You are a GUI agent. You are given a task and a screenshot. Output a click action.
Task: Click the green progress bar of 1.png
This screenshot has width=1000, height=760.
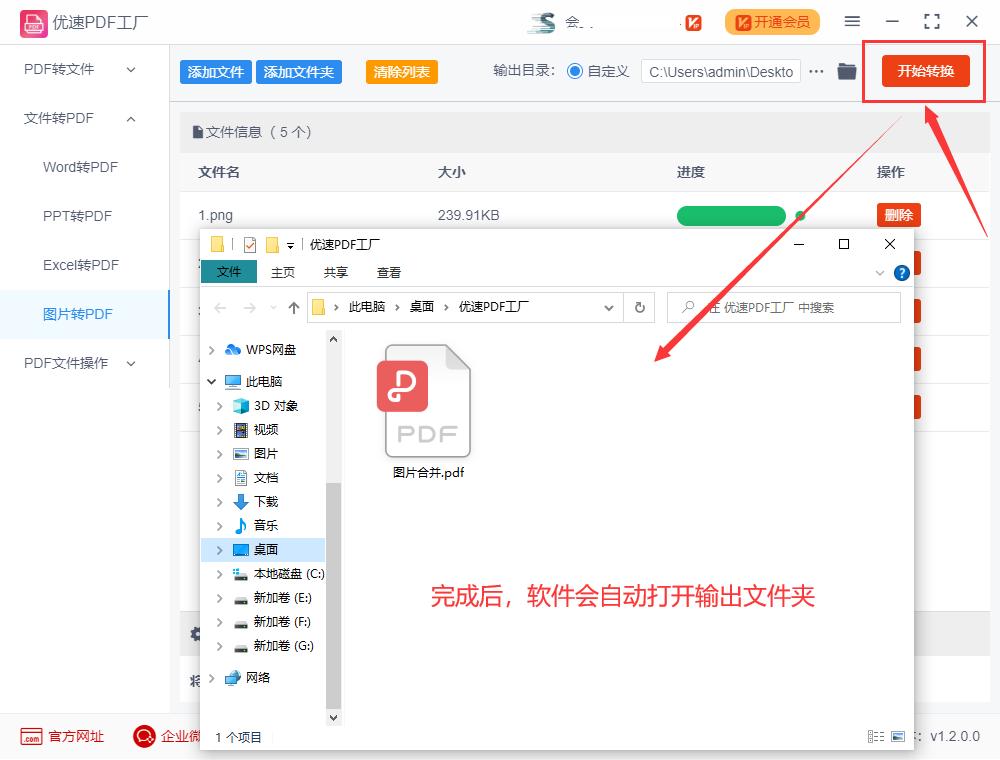click(731, 215)
